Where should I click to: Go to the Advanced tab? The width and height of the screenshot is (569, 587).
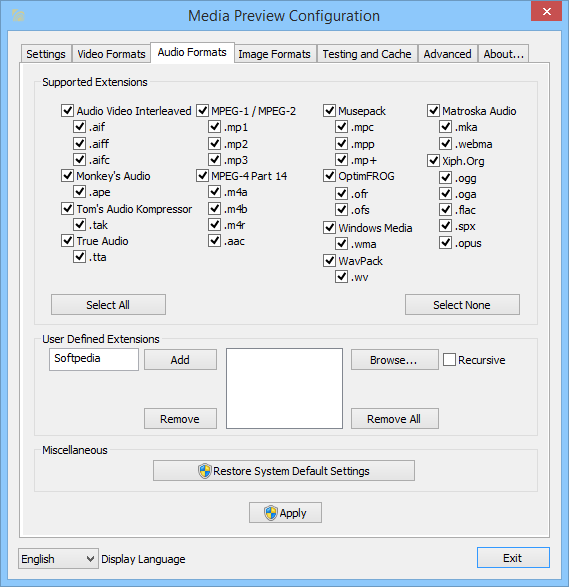point(447,54)
